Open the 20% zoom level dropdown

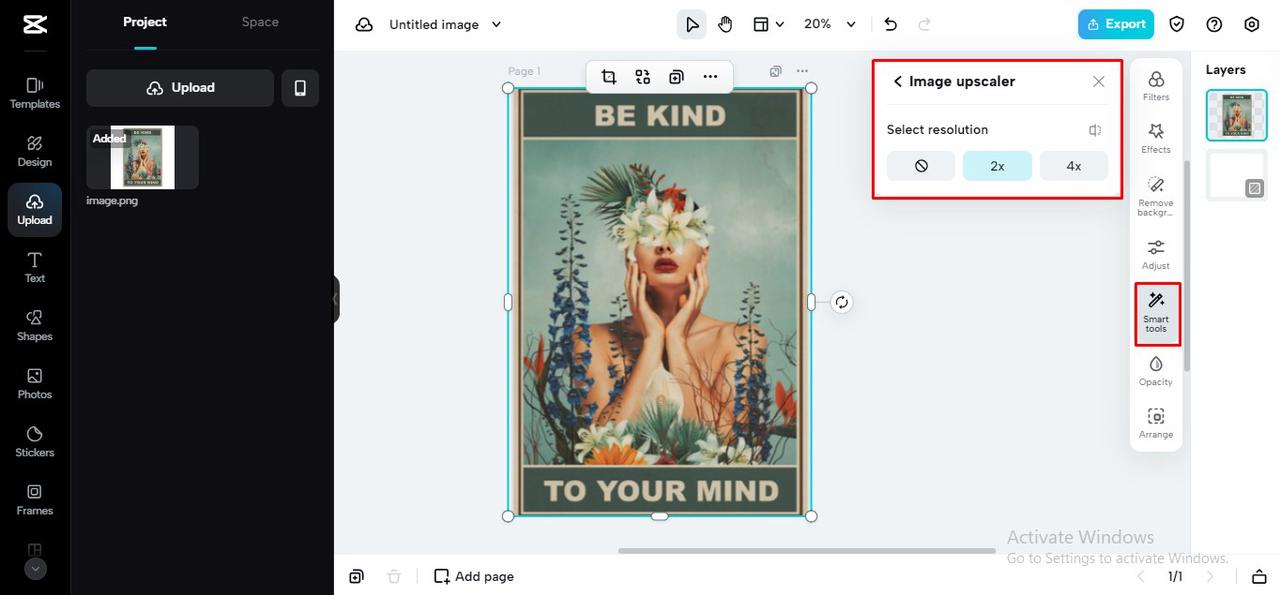[830, 24]
